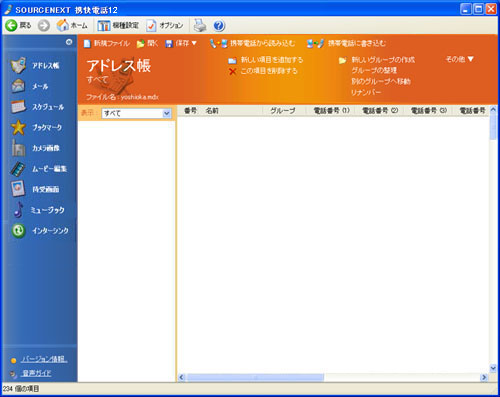Sort by Name (名前) column header
Viewport: 500px width, 397px height.
pyautogui.click(x=232, y=111)
